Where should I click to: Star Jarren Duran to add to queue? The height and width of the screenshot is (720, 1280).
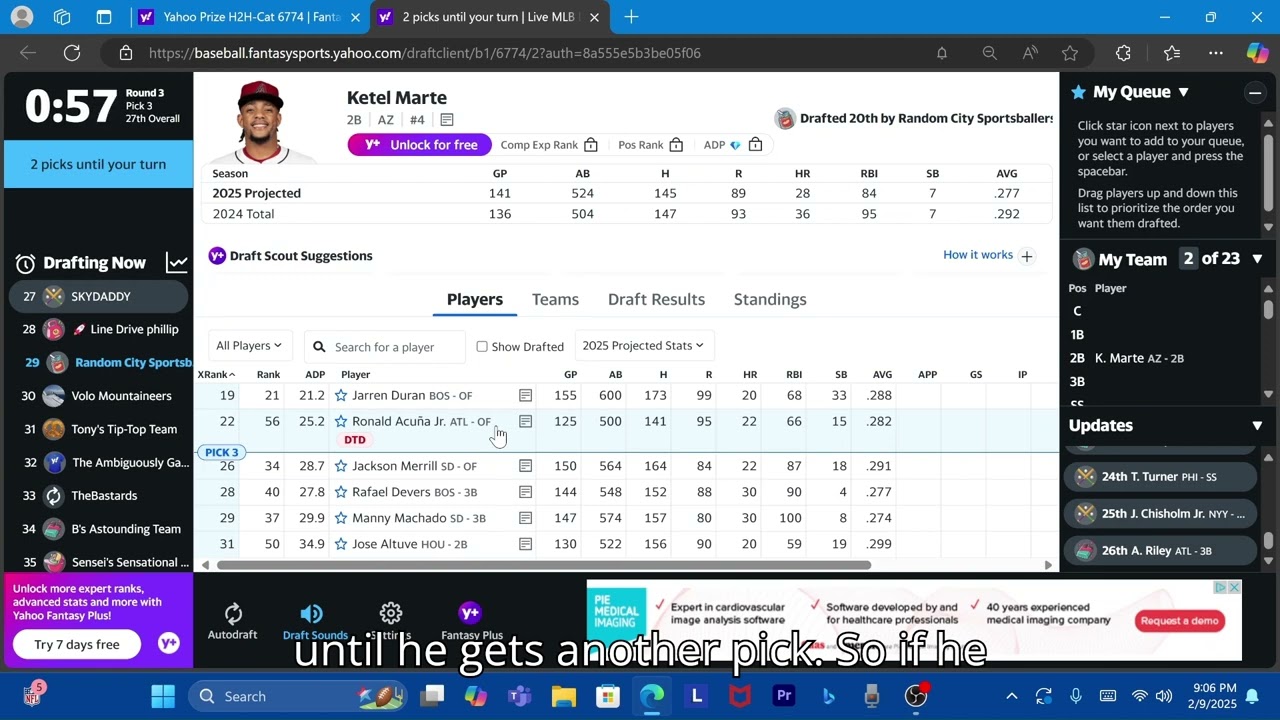point(341,396)
